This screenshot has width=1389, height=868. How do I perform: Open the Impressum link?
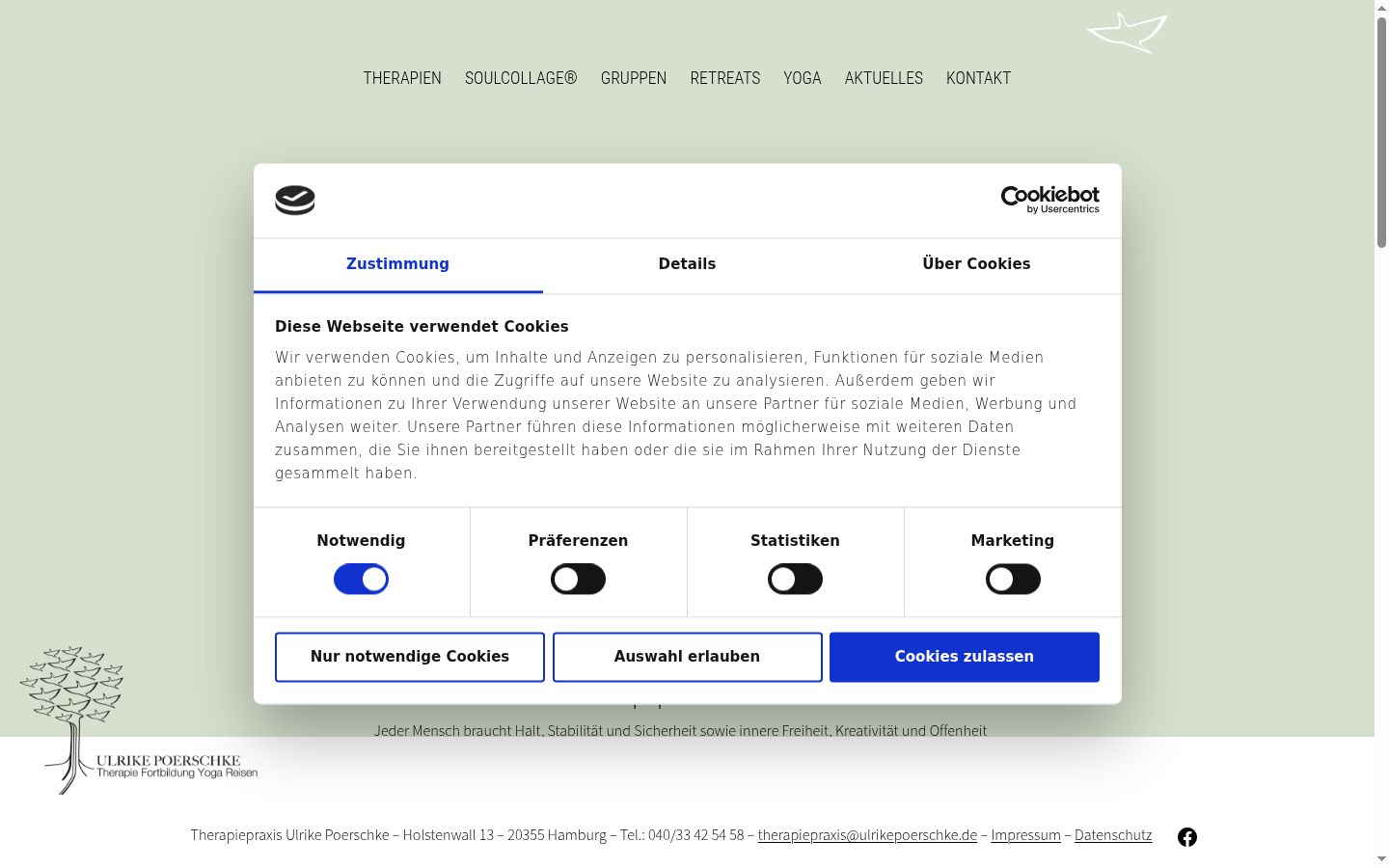[x=1025, y=835]
